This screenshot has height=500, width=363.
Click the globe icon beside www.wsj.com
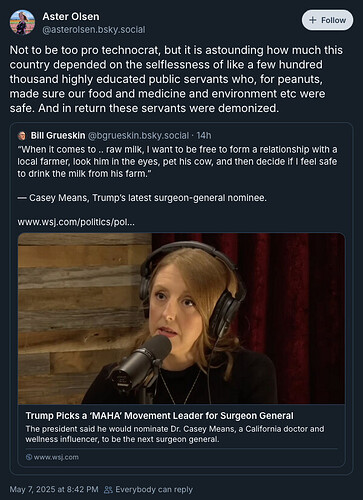point(29,457)
